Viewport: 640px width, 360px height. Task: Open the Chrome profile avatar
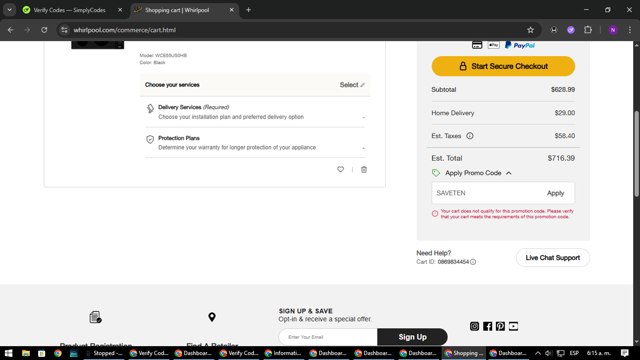tap(613, 30)
